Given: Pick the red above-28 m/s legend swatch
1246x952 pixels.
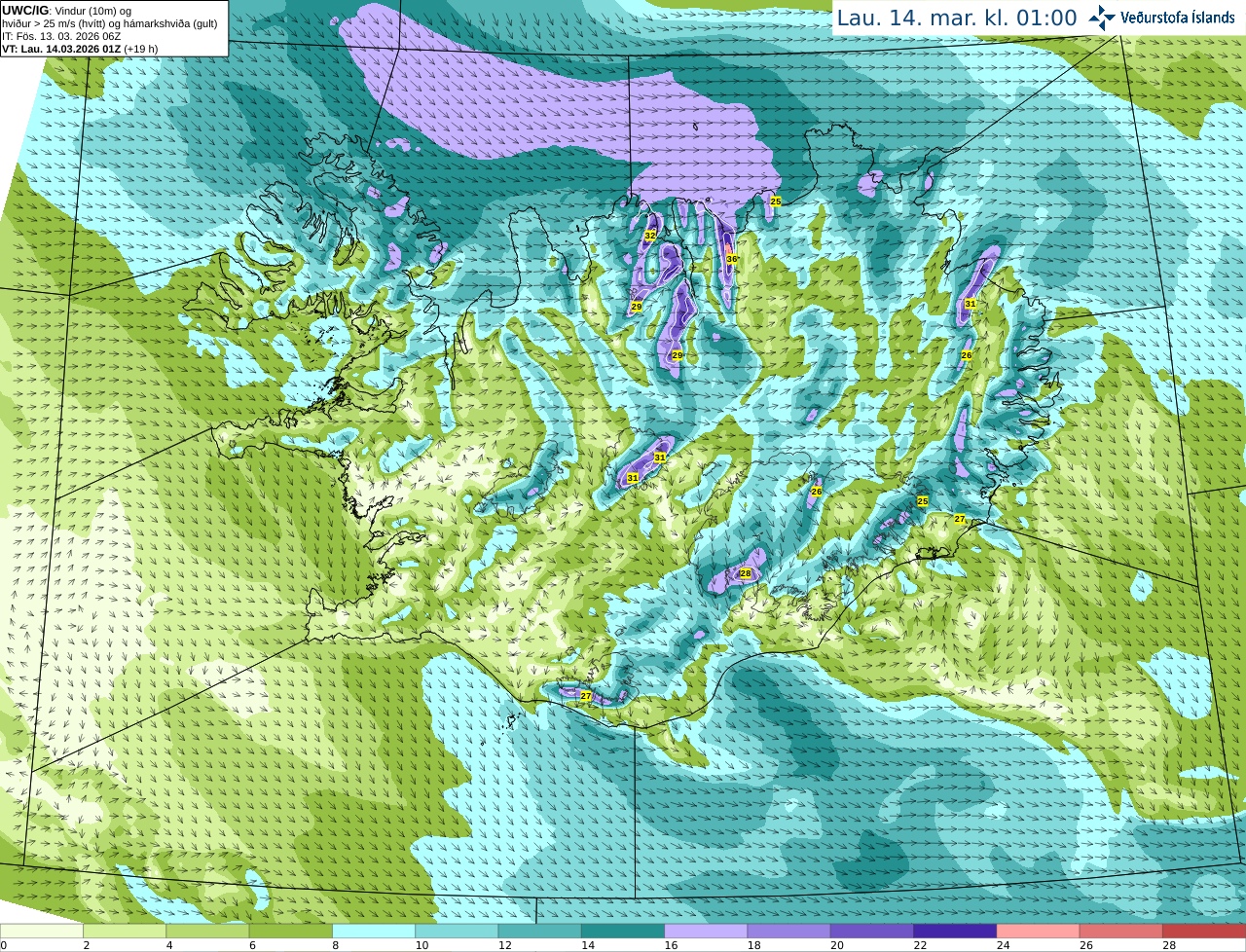Looking at the screenshot, I should [x=1204, y=932].
